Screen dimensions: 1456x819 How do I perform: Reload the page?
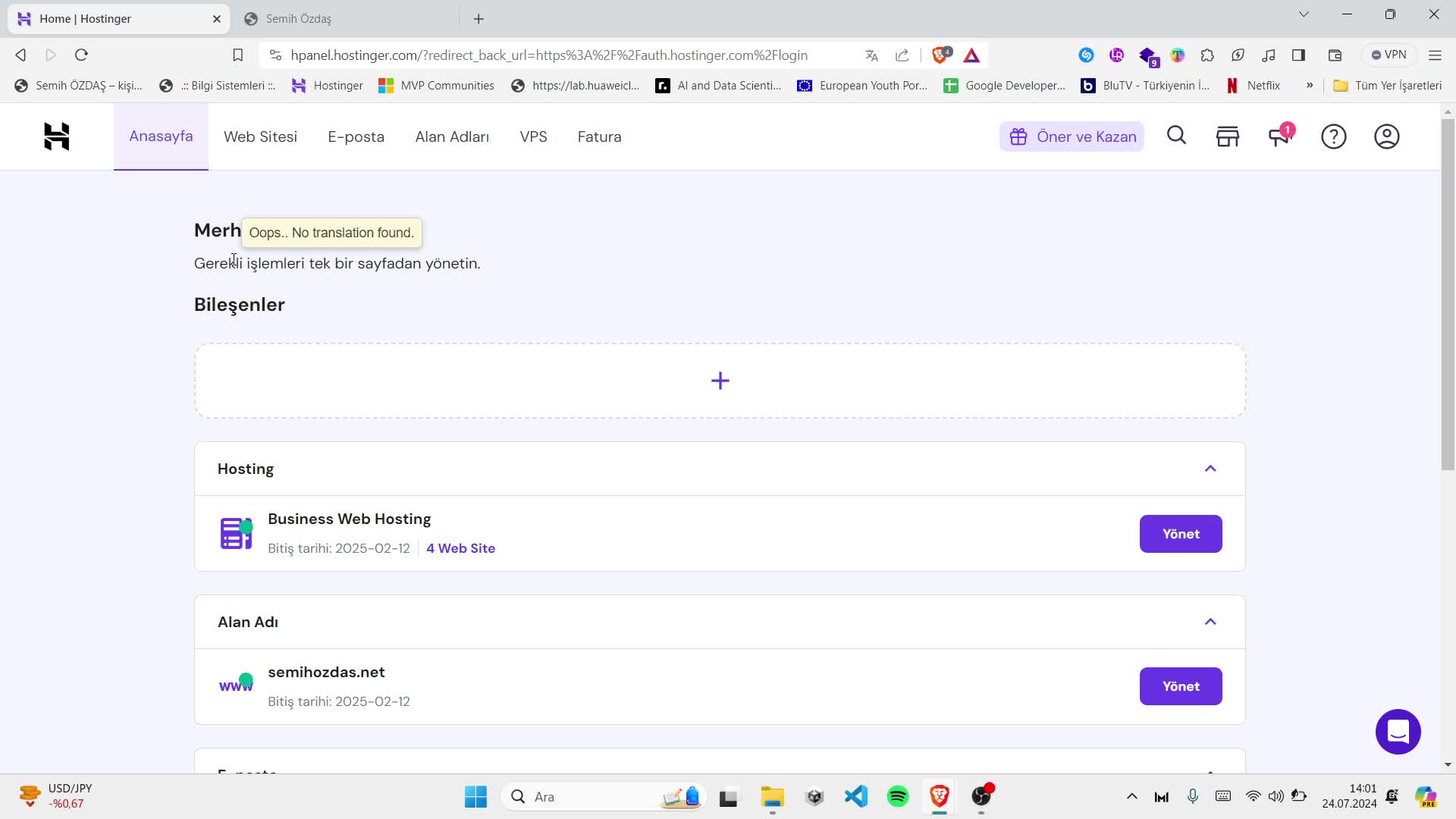click(x=82, y=55)
